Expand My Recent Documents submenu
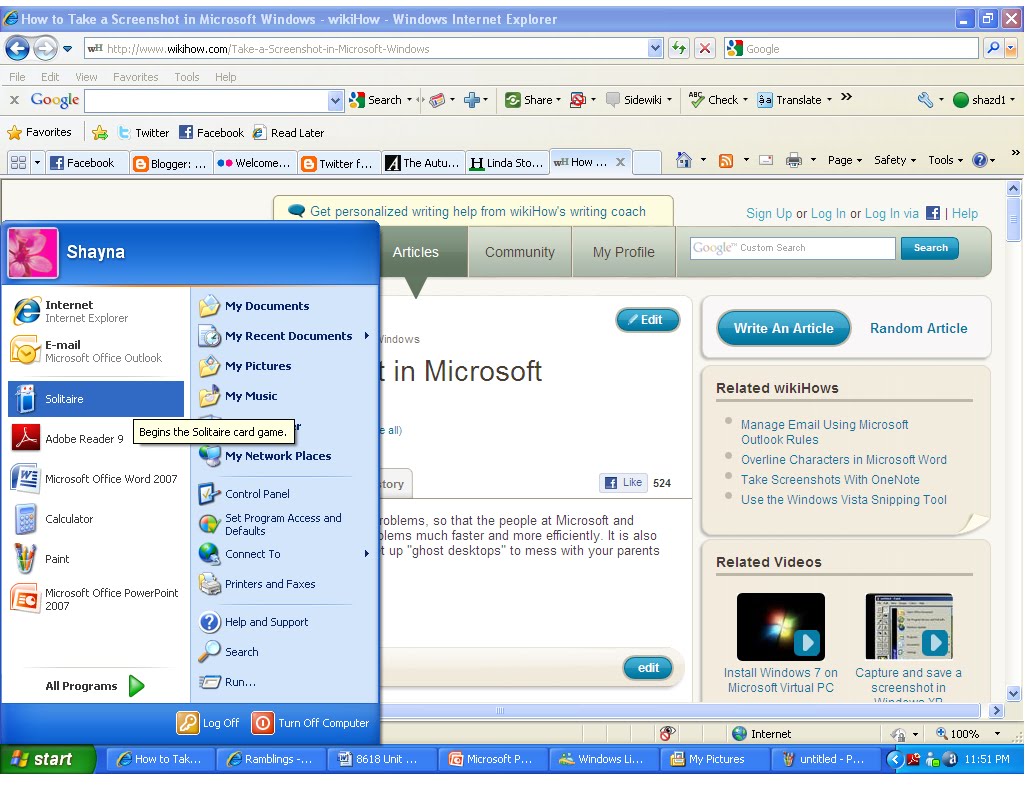Image resolution: width=1031 pixels, height=789 pixels. pos(367,336)
